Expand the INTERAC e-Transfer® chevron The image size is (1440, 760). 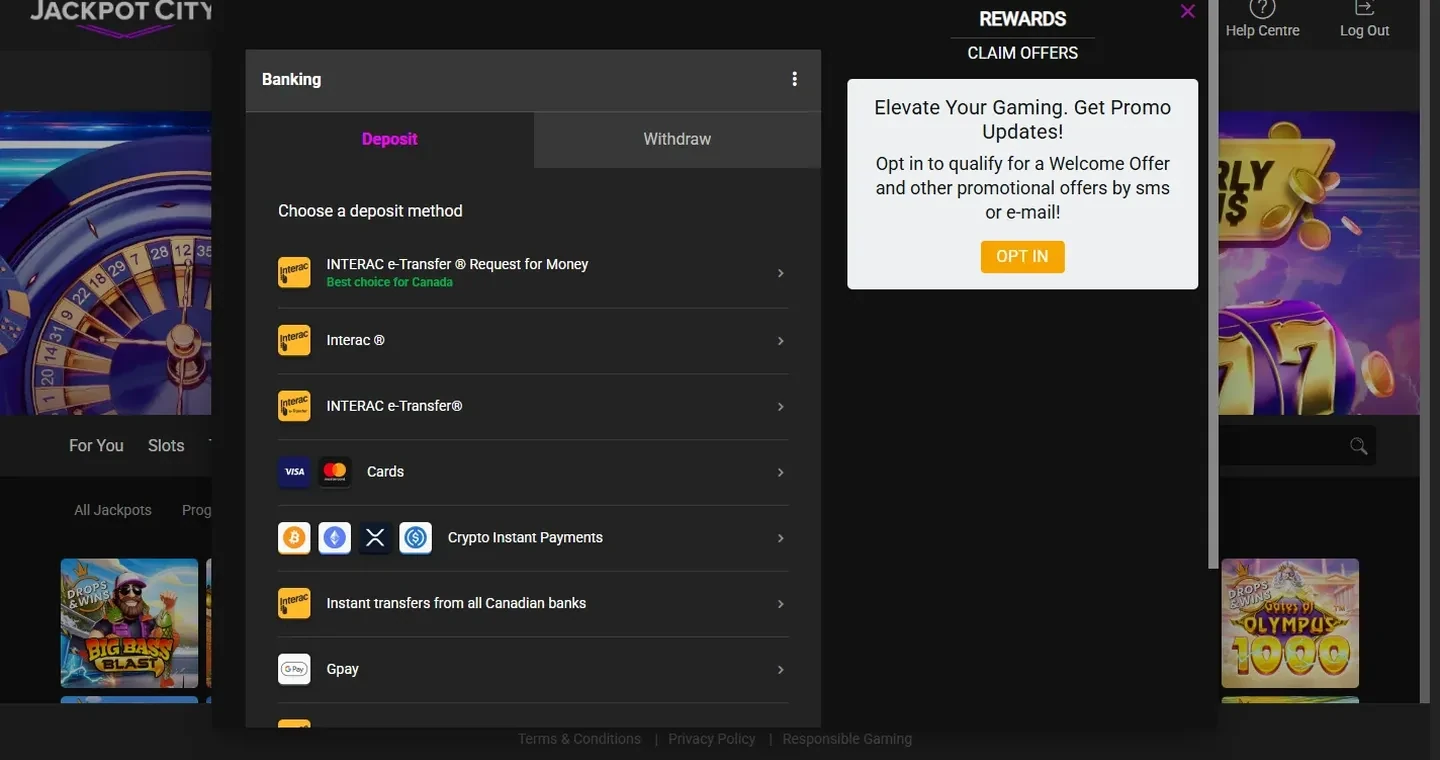[x=781, y=407]
